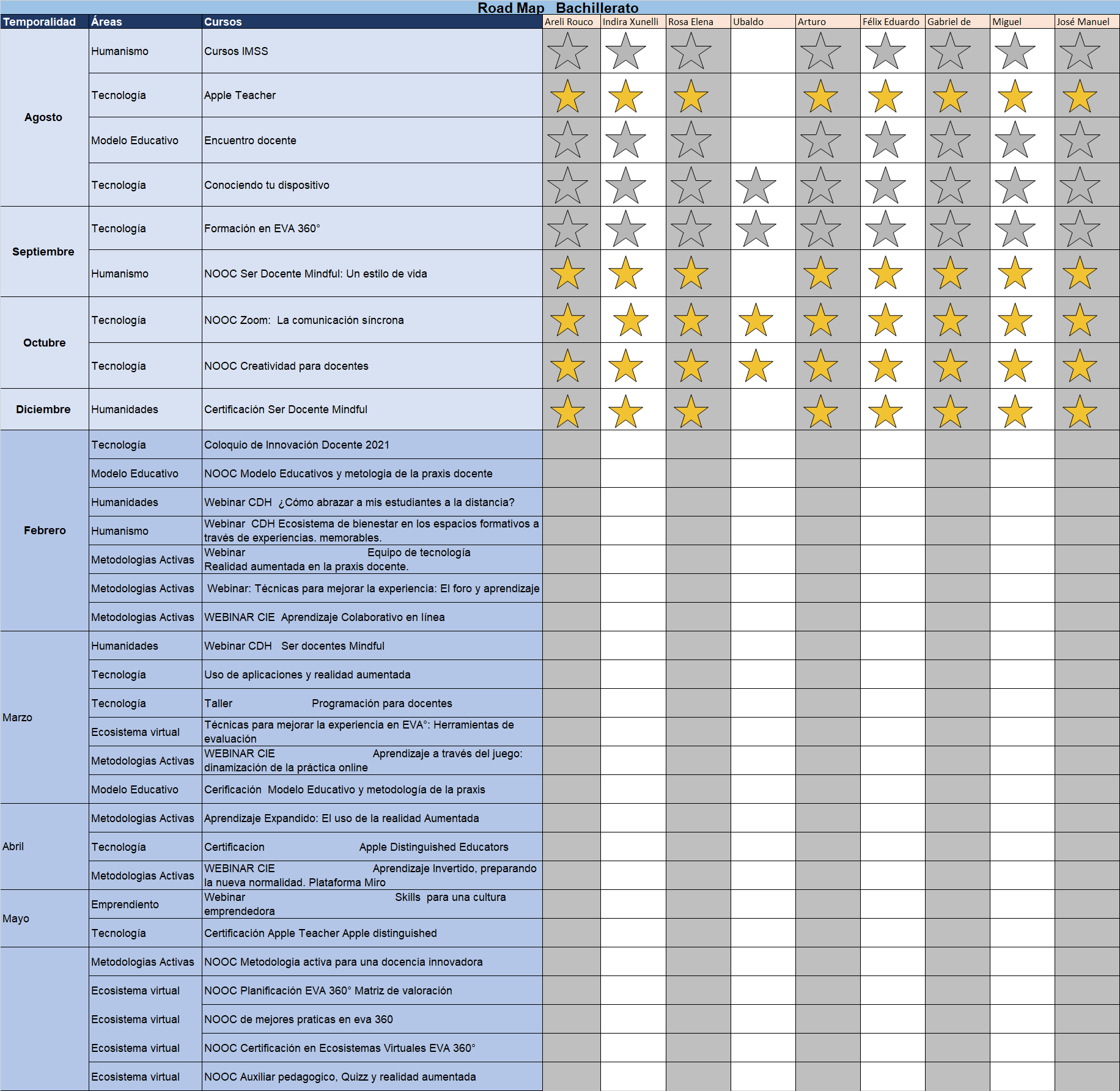Screen dimensions: 1120x1091
Task: Select José Manuel's gold star for Certificación Ser Docente Mindful
Action: pos(1080,411)
